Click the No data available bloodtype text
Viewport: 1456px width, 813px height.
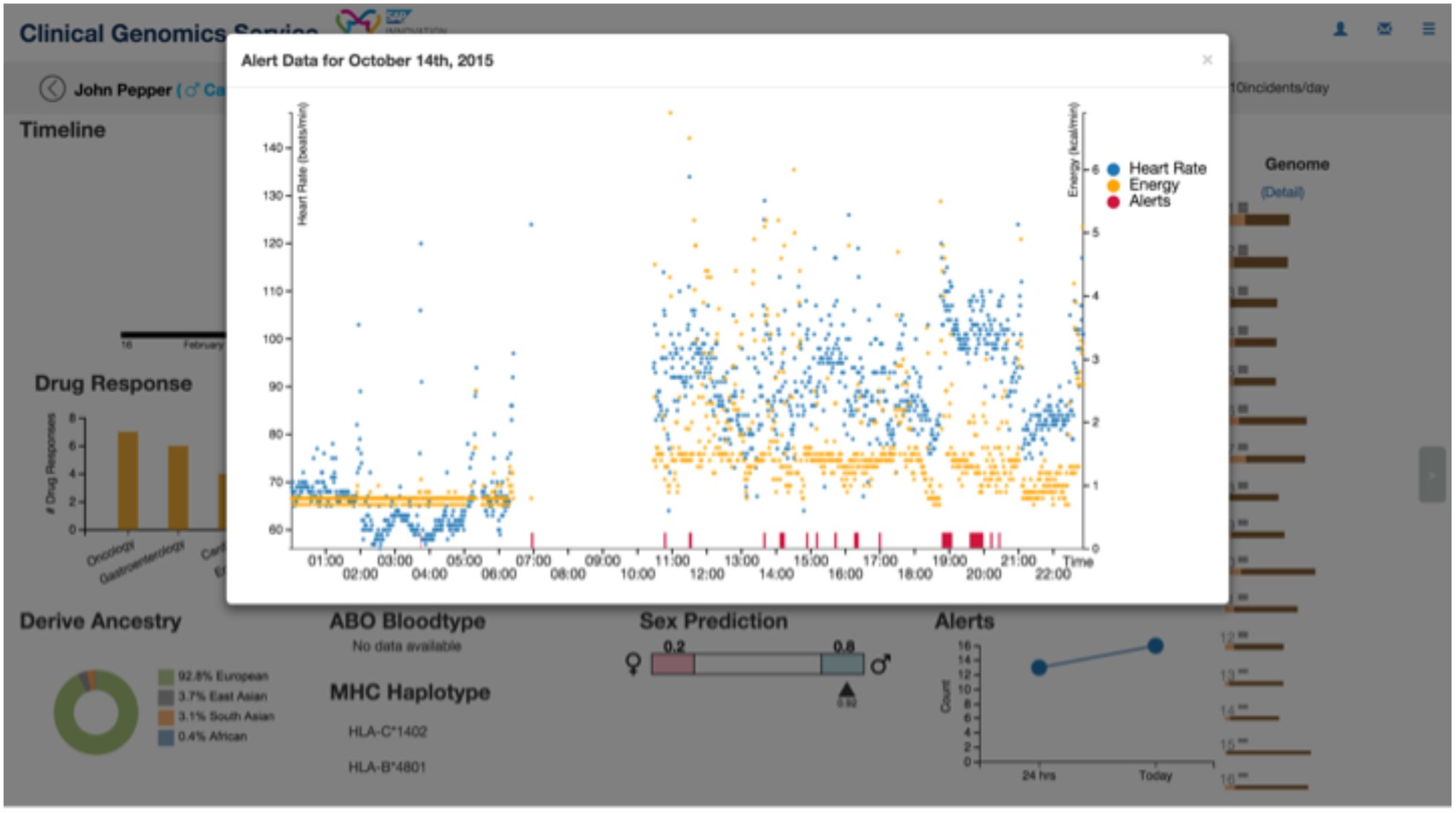click(407, 646)
